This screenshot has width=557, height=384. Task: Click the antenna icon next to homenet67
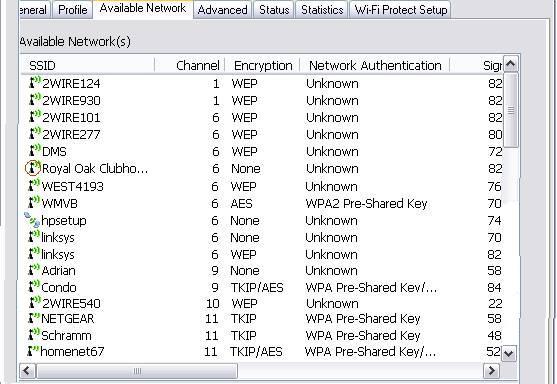(33, 351)
